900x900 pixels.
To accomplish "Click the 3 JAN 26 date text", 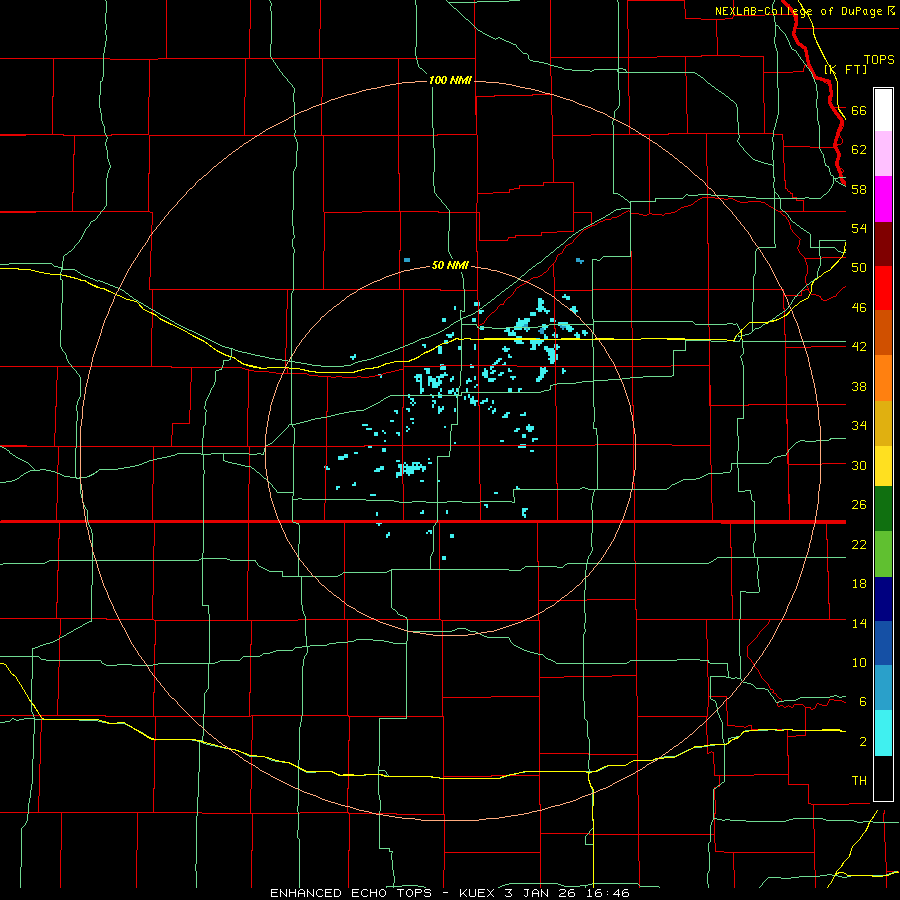I will [541, 893].
